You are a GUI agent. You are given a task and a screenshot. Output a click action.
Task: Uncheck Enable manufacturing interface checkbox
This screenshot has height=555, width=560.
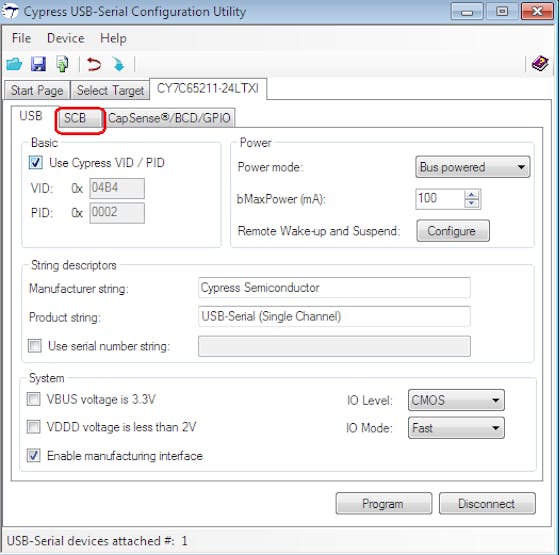tap(34, 456)
